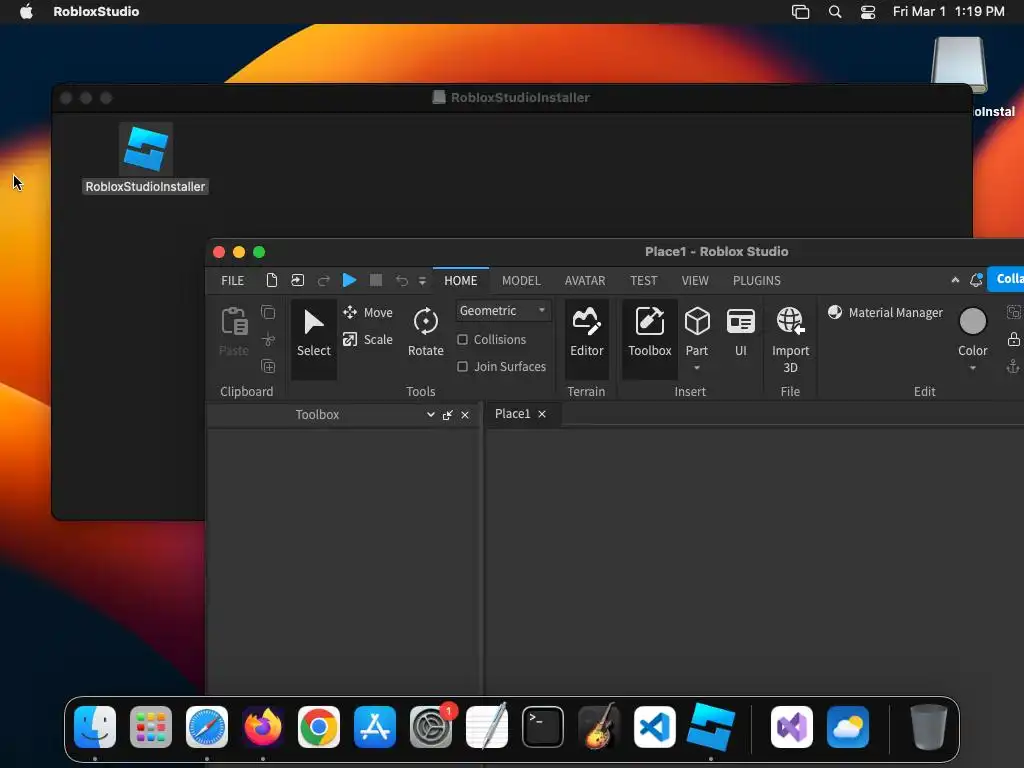Expand the Part type dropdown arrow
The image size is (1024, 768).
click(697, 368)
